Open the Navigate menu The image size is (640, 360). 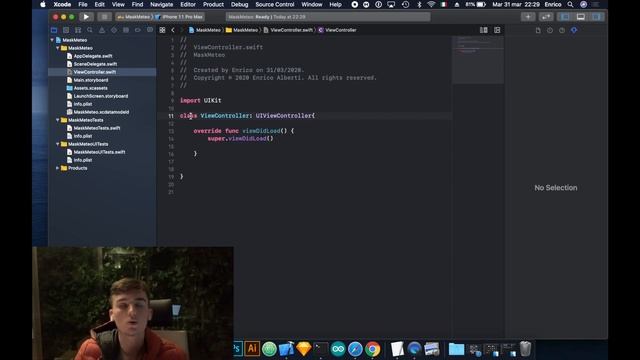[x=162, y=4]
